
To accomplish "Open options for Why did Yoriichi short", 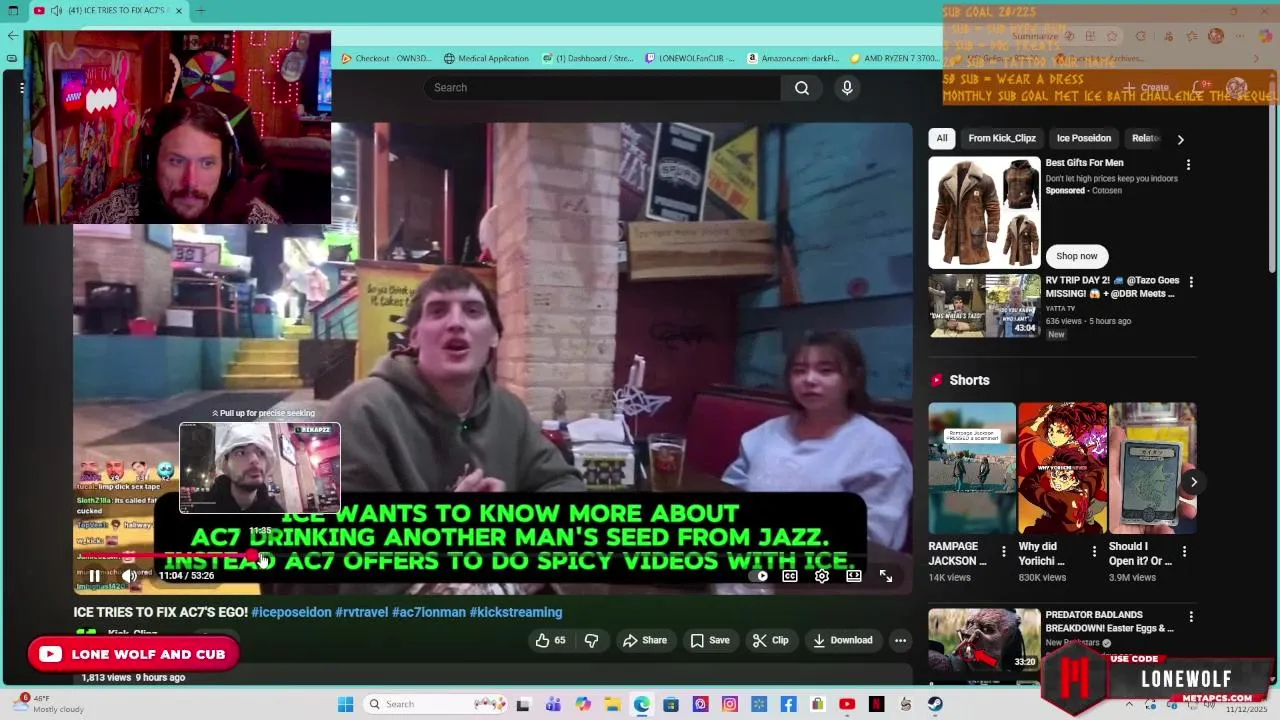I will pos(1094,551).
